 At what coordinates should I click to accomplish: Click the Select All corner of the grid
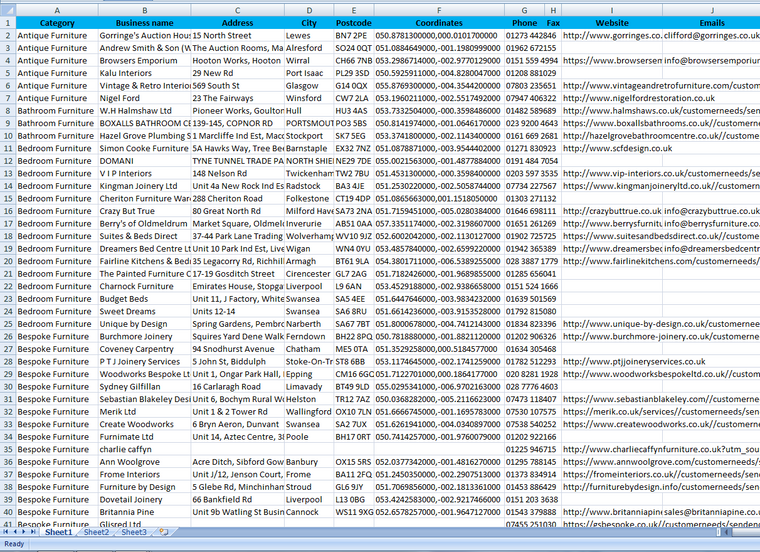point(8,10)
